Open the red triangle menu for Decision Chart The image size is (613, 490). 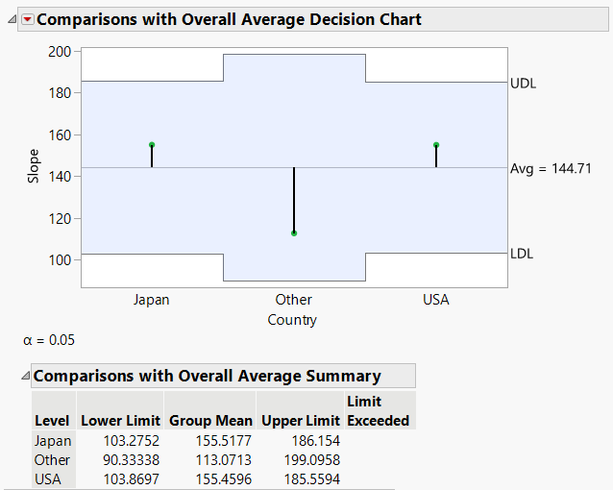pos(27,19)
